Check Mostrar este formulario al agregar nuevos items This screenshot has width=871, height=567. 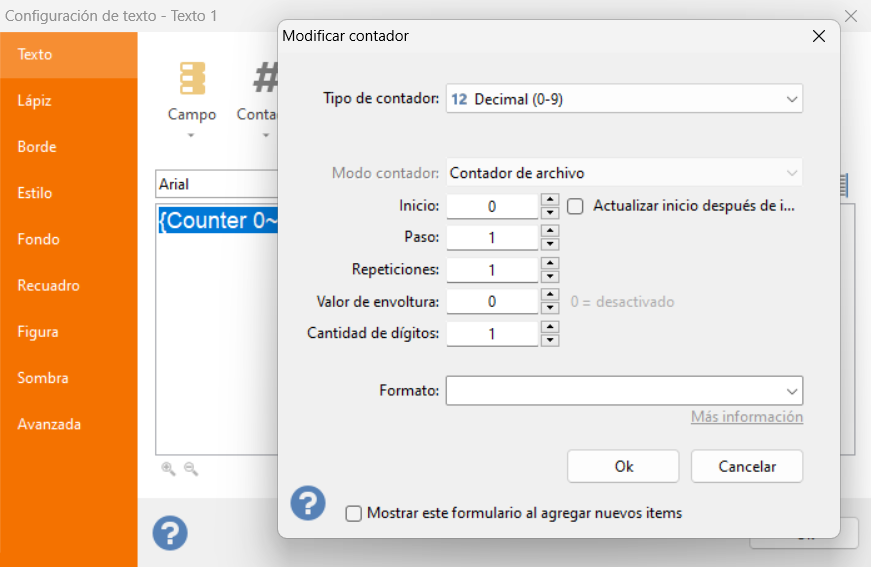click(353, 513)
